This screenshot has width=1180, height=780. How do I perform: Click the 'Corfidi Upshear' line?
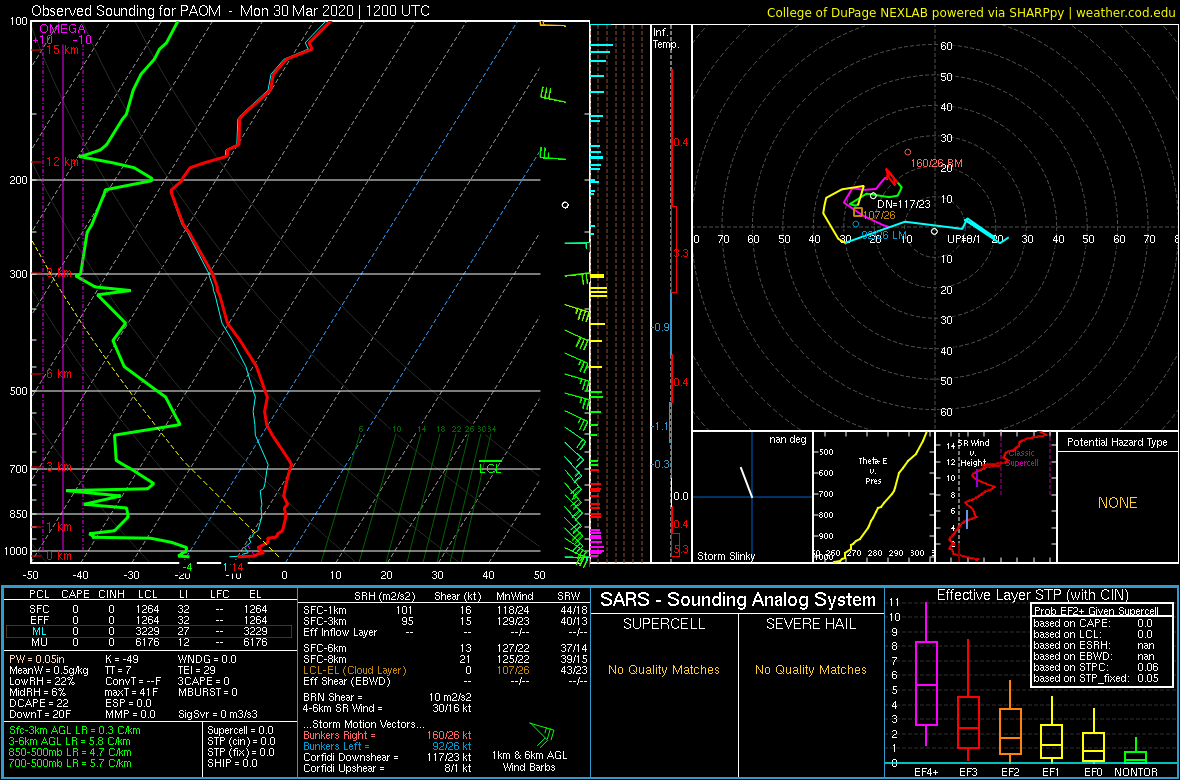pos(387,768)
